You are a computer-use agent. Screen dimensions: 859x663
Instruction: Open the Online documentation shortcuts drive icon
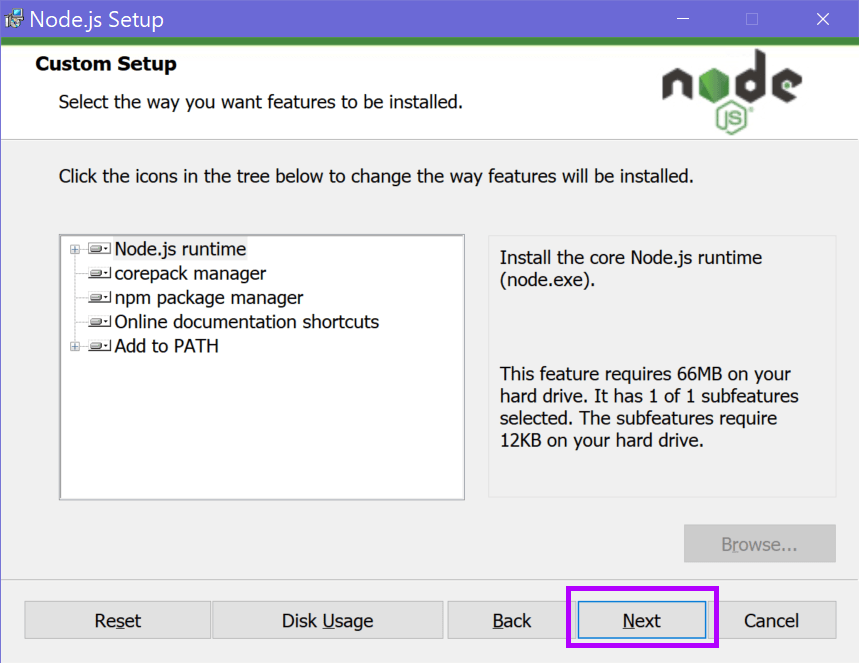(x=100, y=322)
